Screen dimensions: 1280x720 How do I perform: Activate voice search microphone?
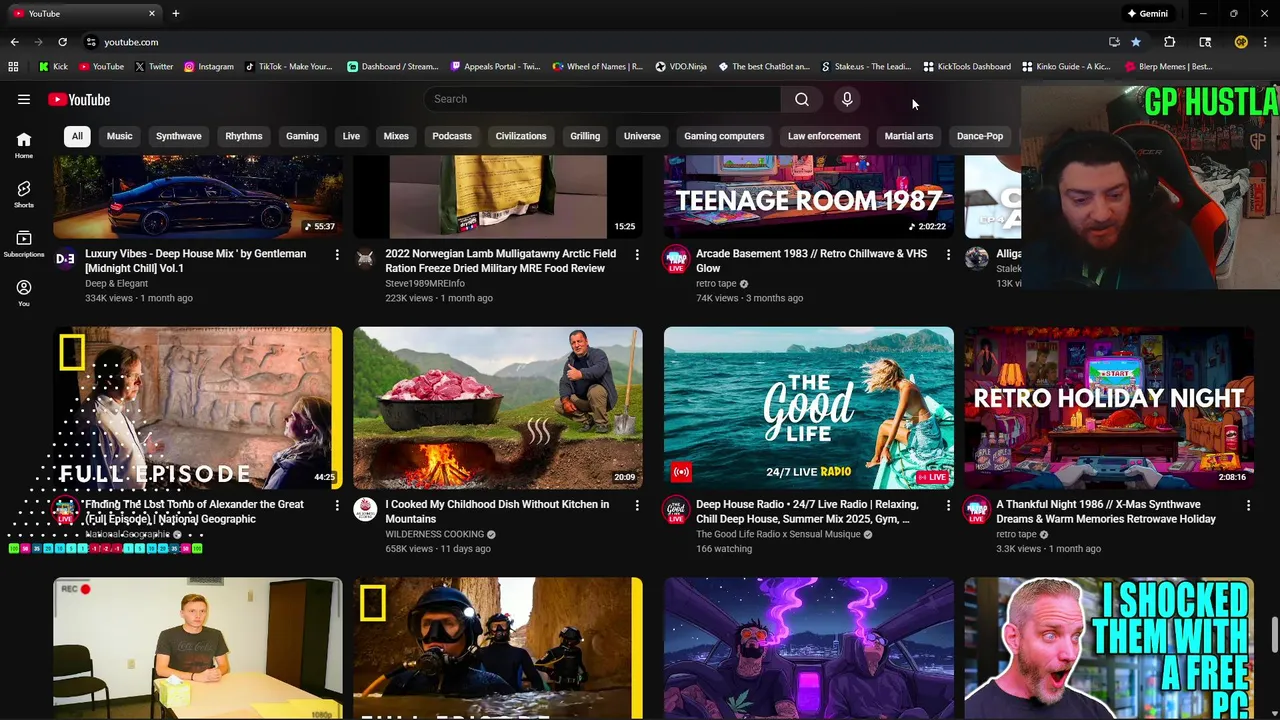847,99
